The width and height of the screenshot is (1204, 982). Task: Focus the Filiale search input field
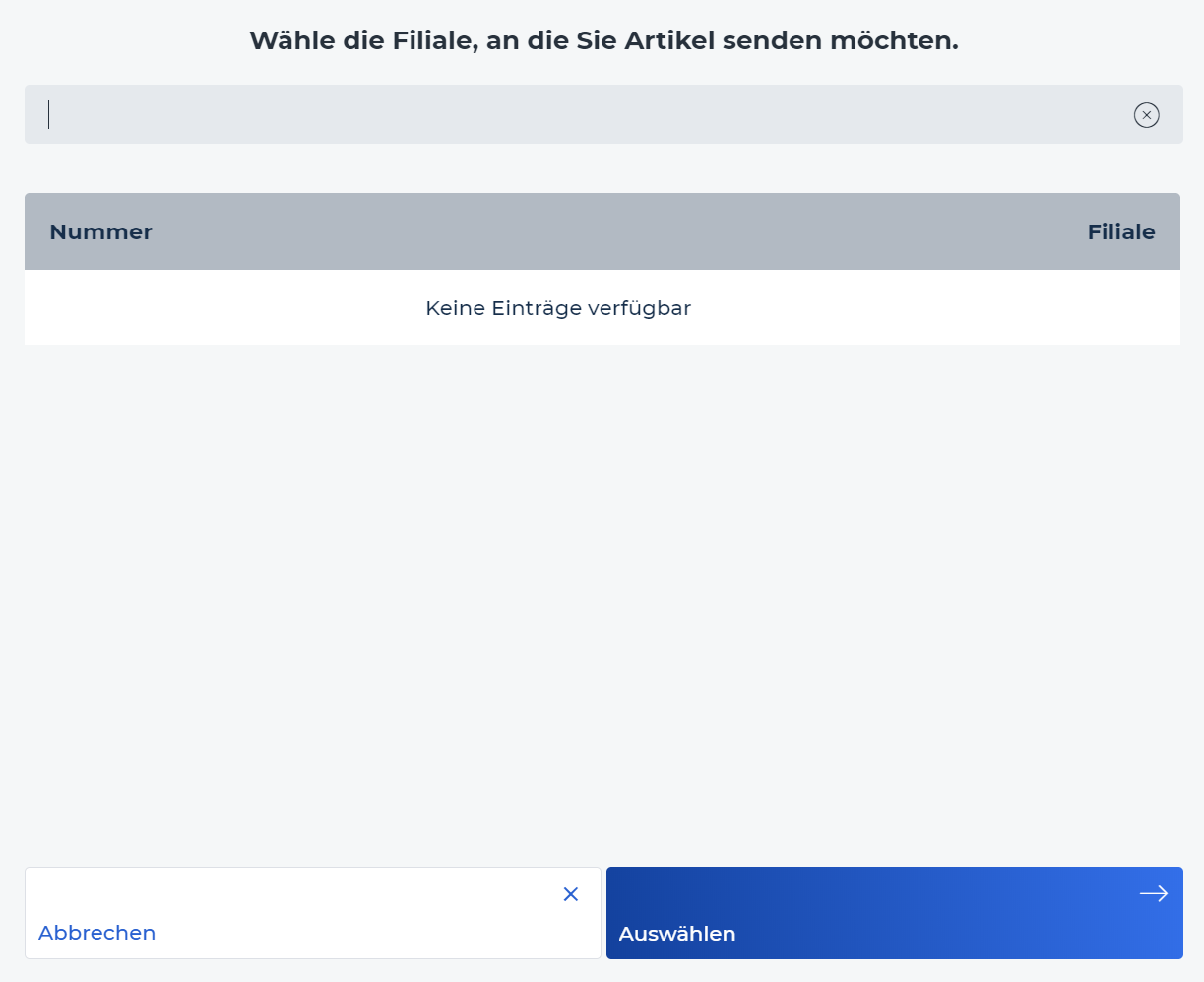pyautogui.click(x=603, y=114)
